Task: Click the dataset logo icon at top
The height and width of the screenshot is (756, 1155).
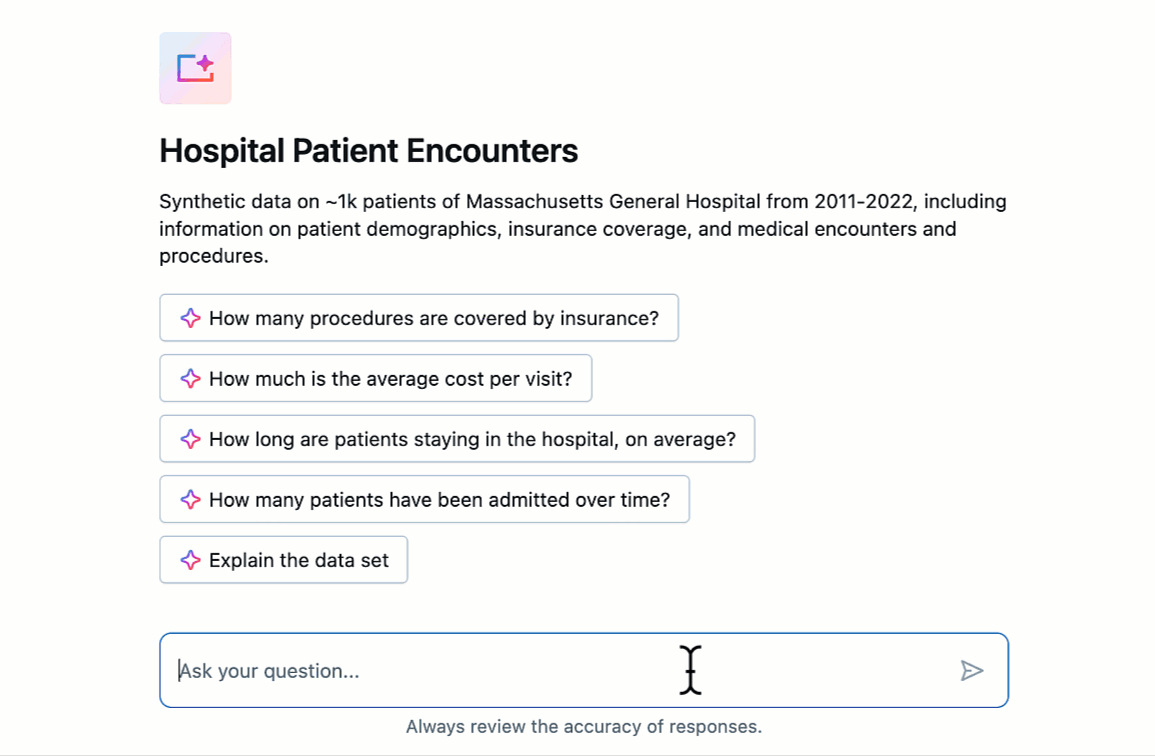Action: click(x=195, y=68)
